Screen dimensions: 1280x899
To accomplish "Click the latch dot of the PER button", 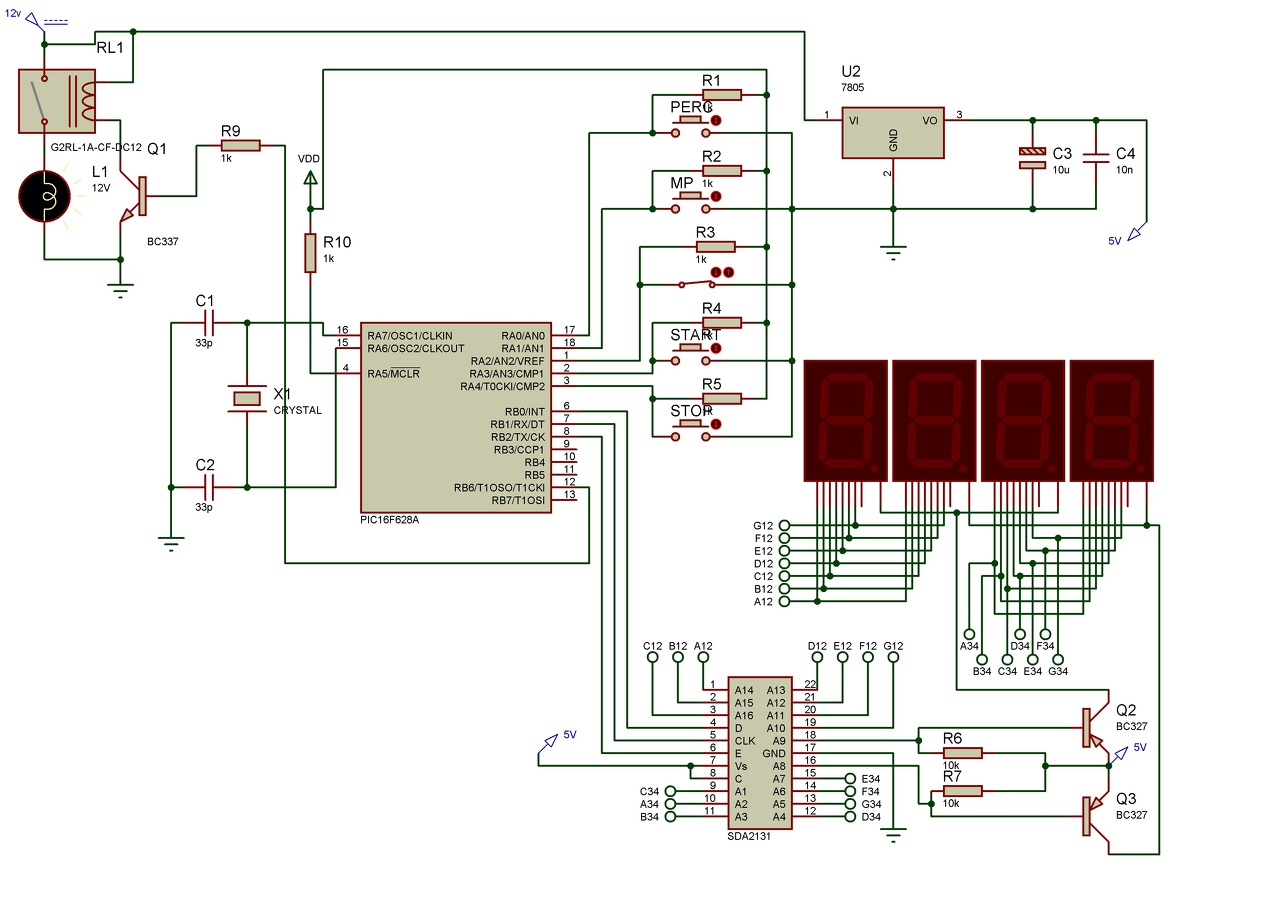I will coord(715,120).
